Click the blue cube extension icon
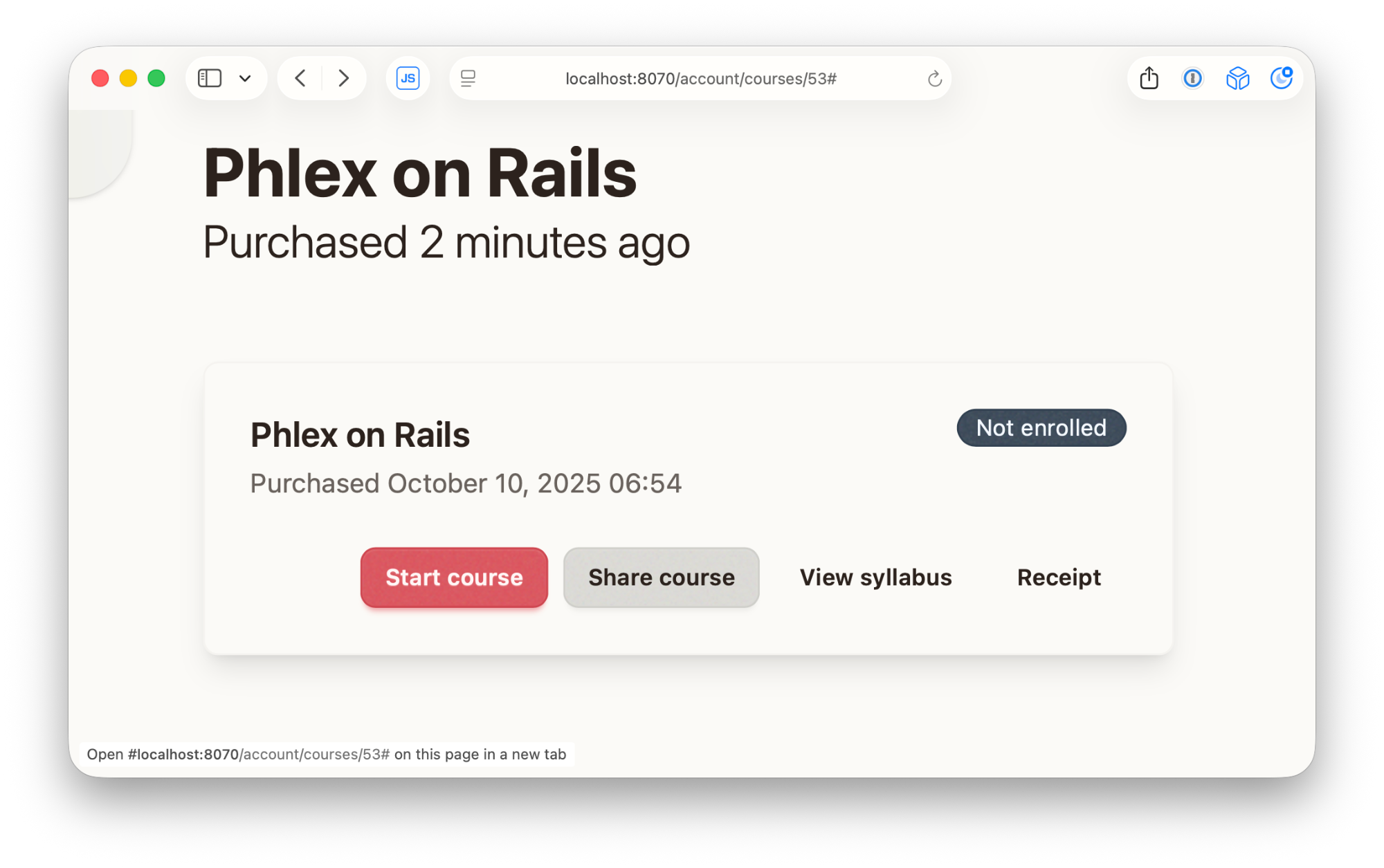This screenshot has height=868, width=1384. (1237, 78)
